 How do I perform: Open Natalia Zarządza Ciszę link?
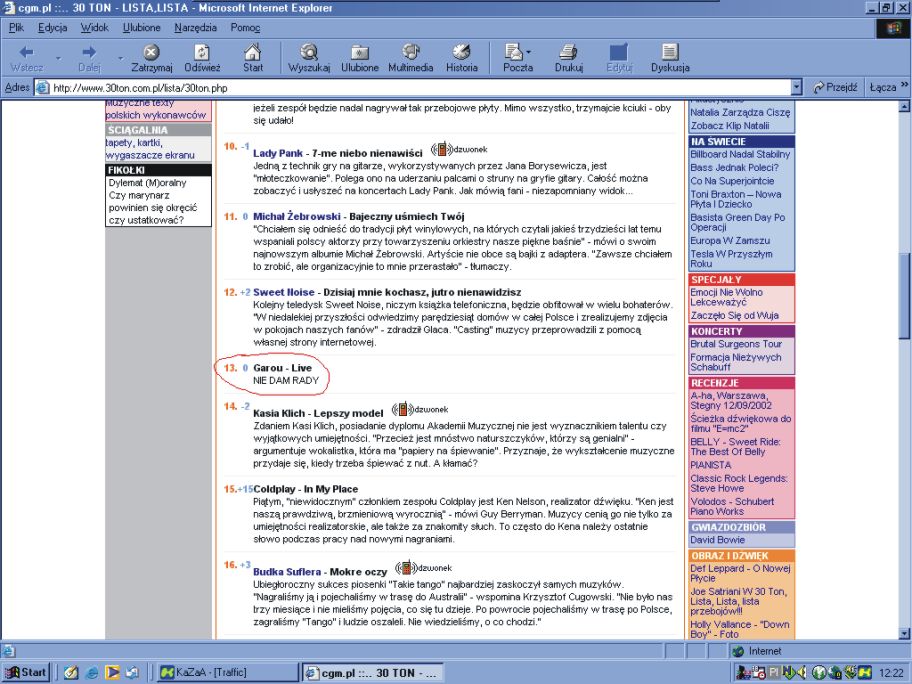coord(740,112)
